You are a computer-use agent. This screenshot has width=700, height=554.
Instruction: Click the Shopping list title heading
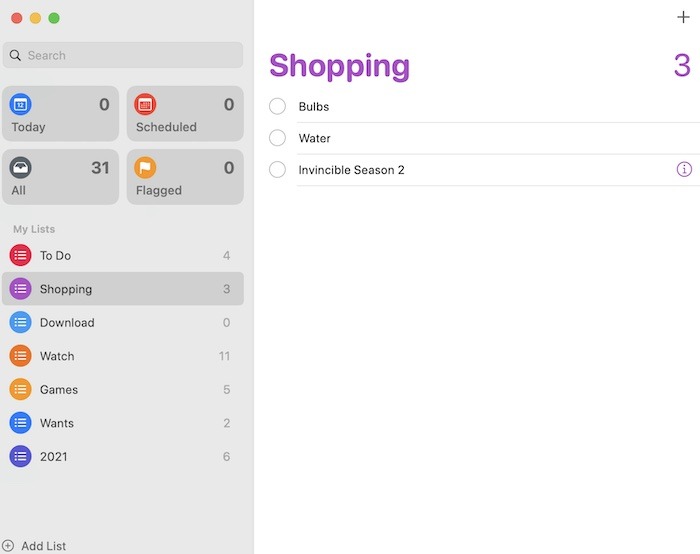[339, 65]
